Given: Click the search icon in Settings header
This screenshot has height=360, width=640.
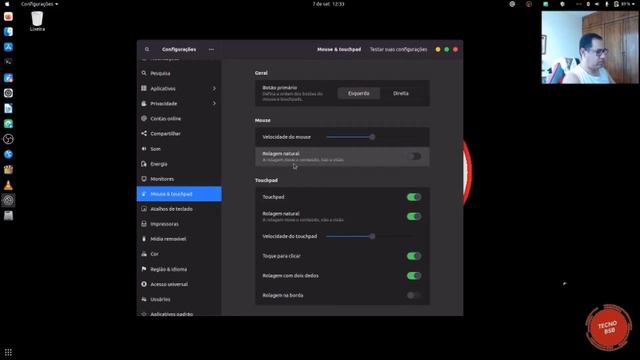Looking at the screenshot, I should coord(147,49).
